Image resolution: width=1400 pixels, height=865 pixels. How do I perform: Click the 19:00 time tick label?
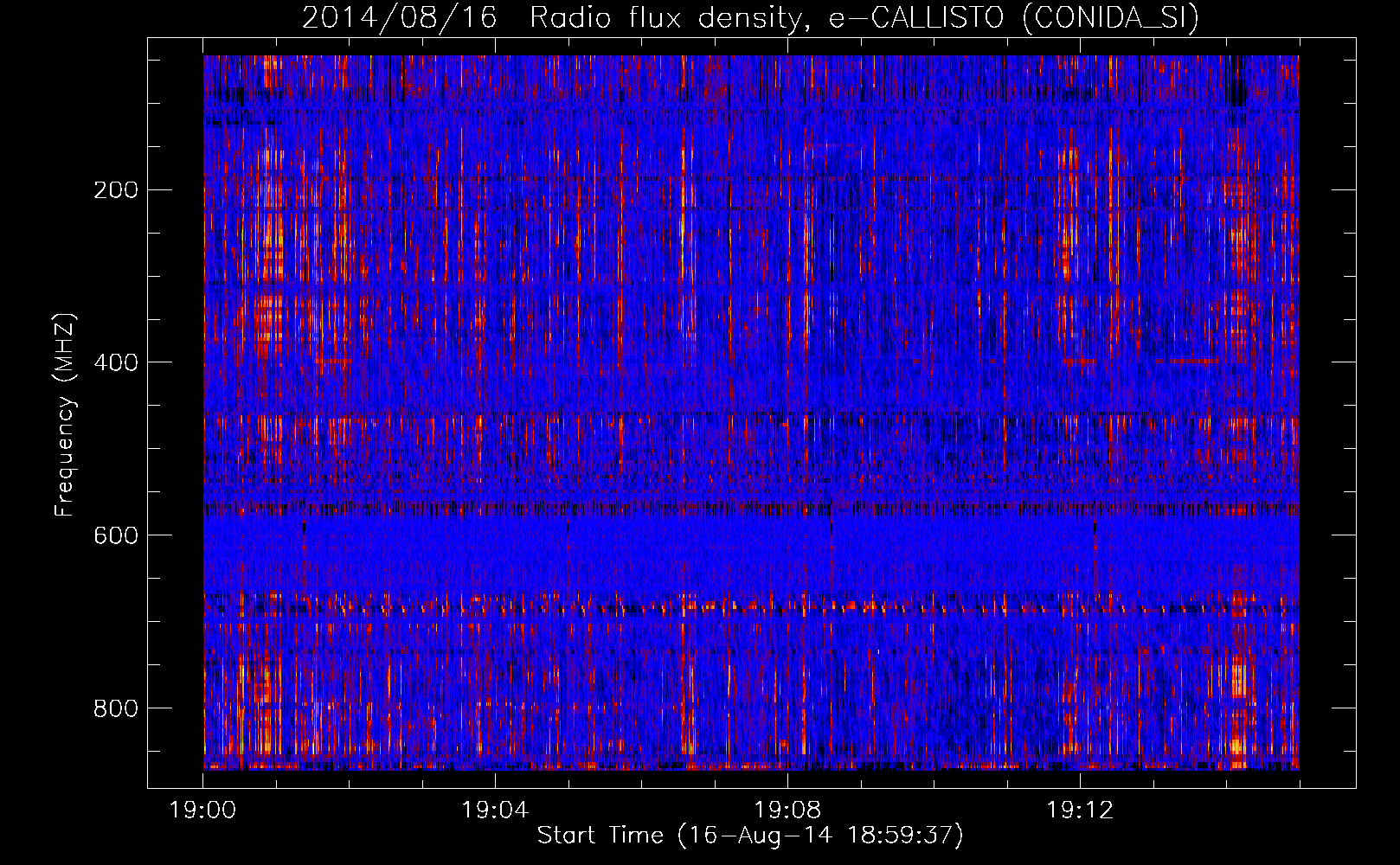(x=202, y=811)
